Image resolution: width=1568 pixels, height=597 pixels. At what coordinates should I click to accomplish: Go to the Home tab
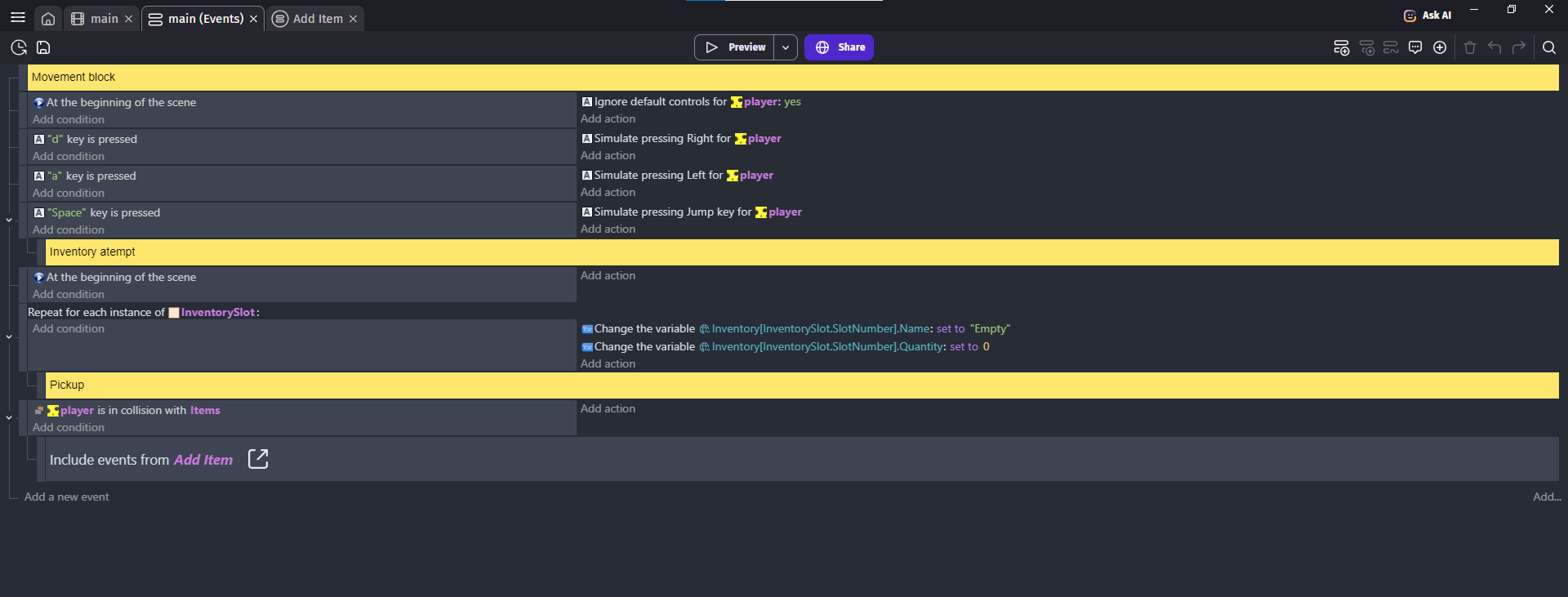[48, 19]
